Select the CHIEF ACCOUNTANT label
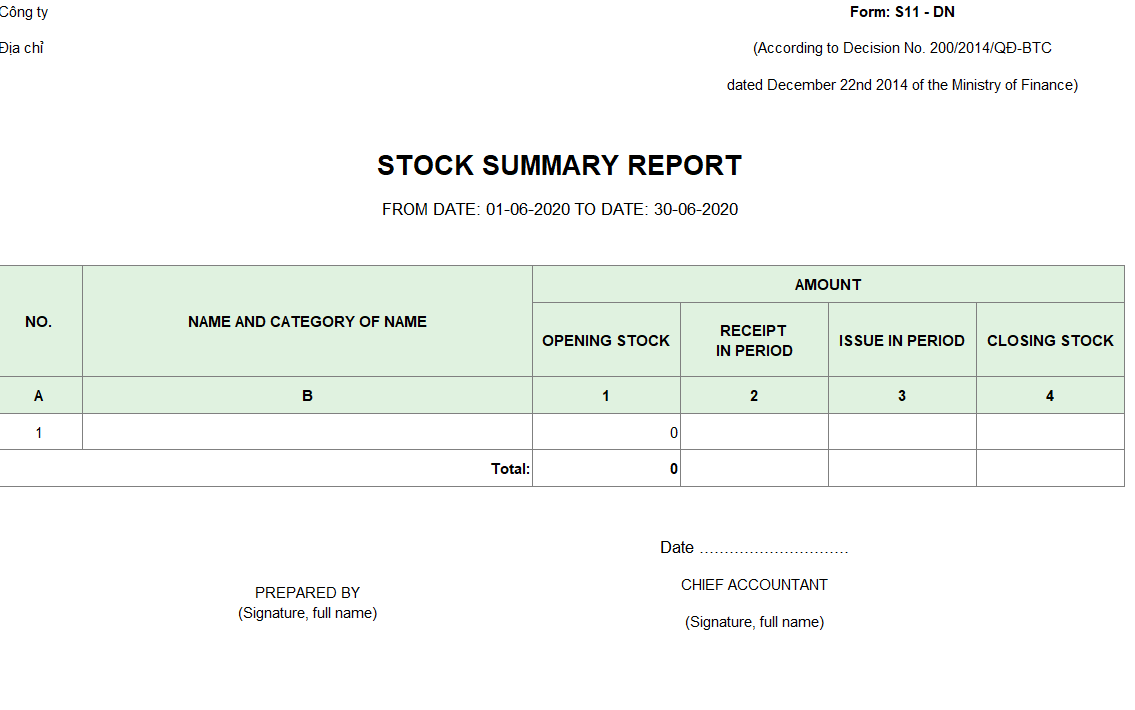This screenshot has width=1135, height=710. [x=754, y=585]
